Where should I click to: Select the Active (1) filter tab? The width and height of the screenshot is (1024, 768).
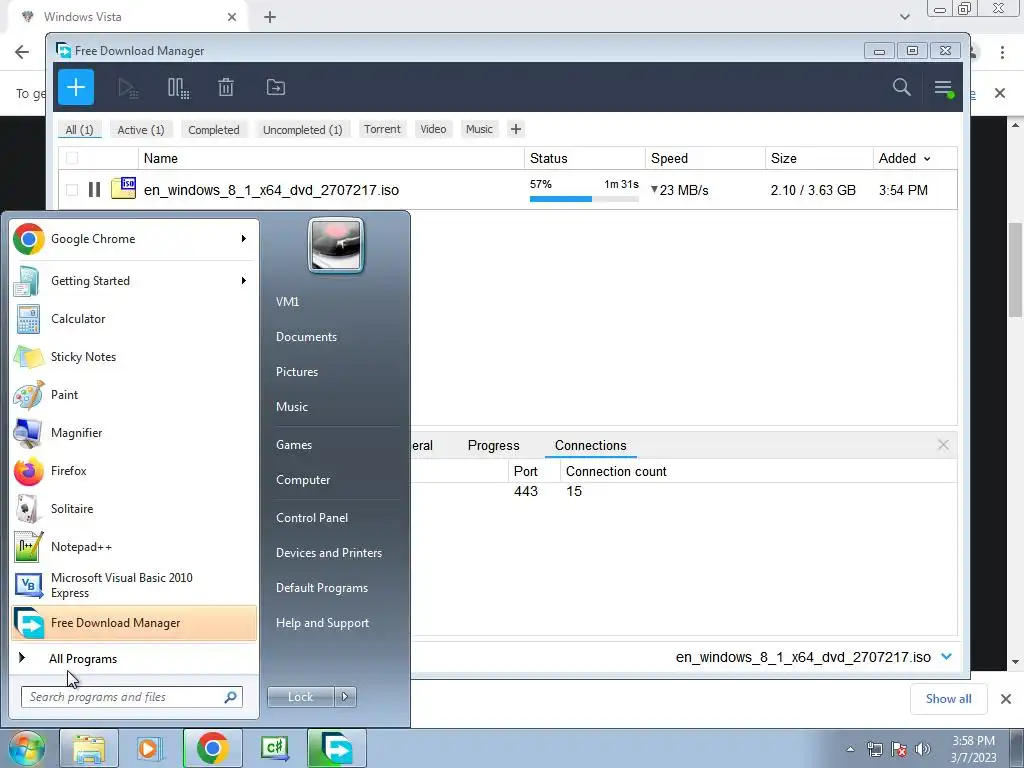pos(141,130)
